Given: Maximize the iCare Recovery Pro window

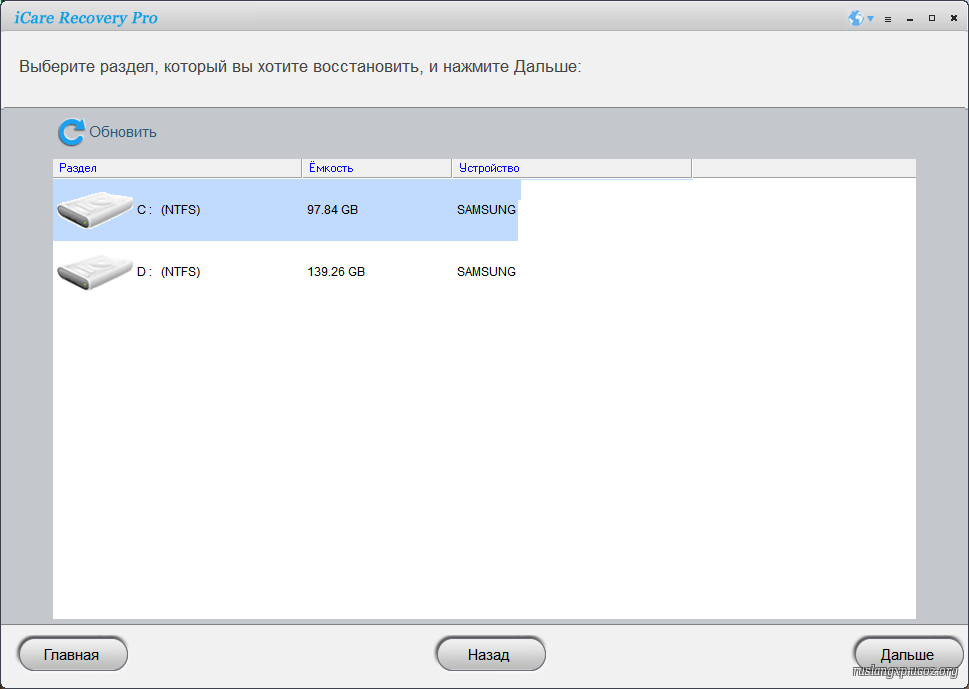Looking at the screenshot, I should pos(932,18).
